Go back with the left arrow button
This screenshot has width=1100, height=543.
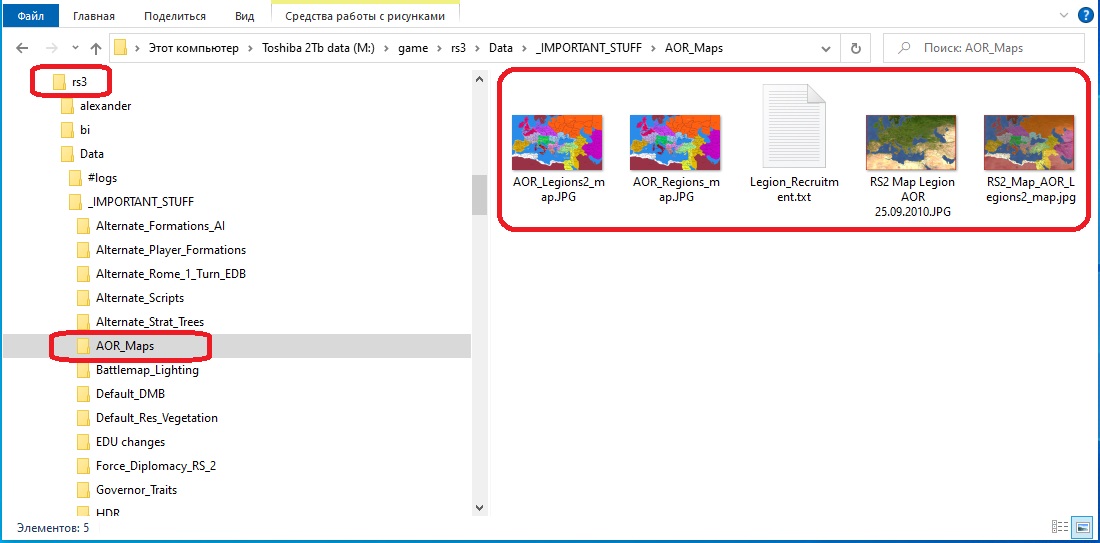coord(22,48)
